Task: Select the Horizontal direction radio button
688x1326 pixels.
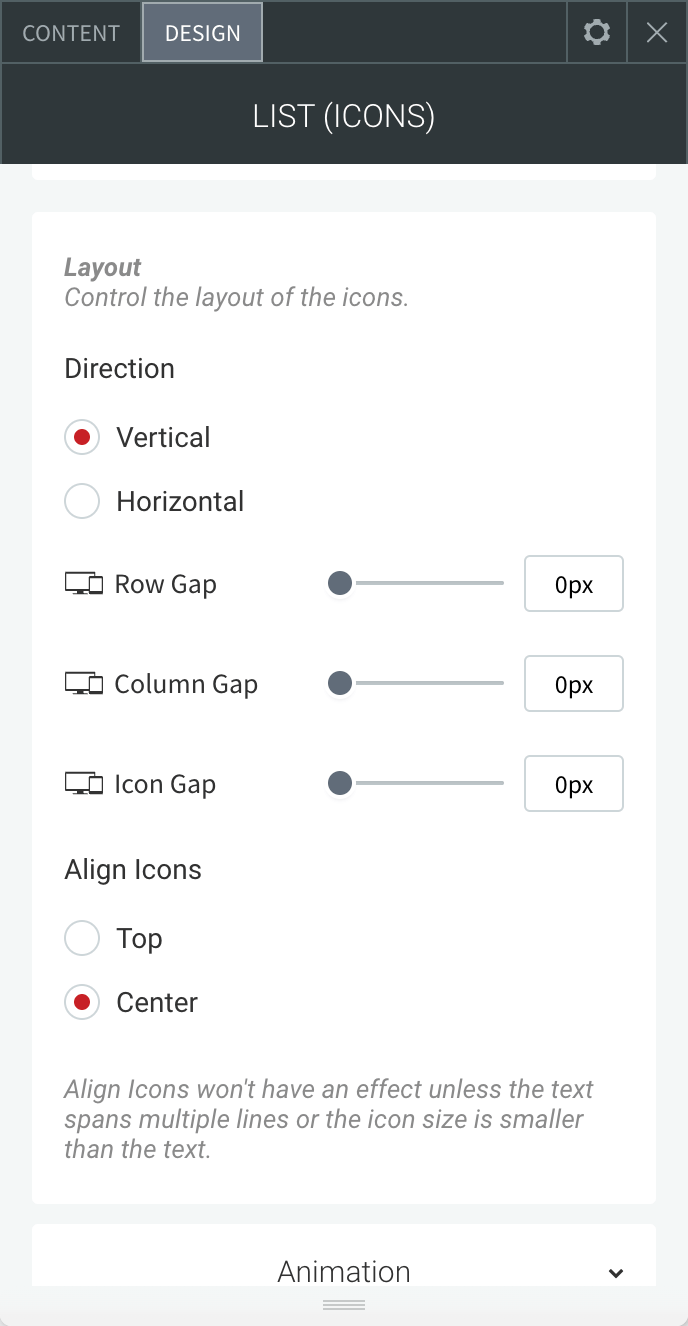Action: tap(82, 501)
